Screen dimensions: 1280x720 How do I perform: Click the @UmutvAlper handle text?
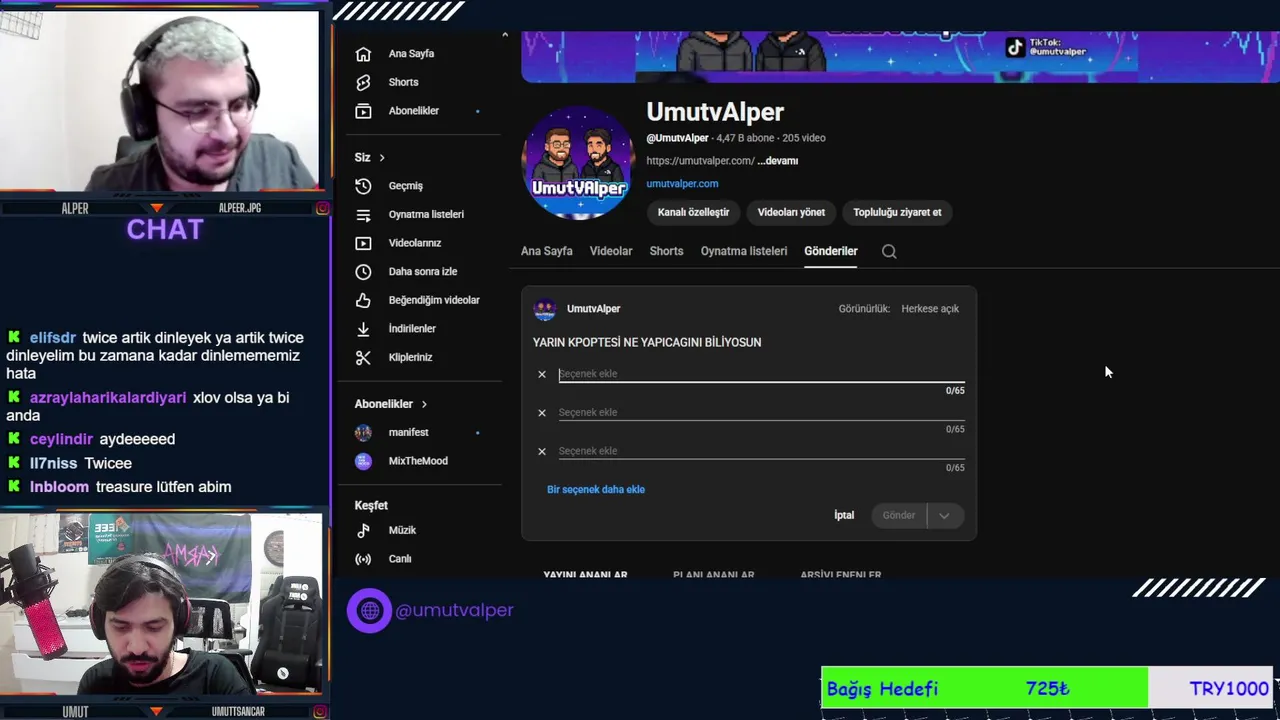(x=677, y=138)
